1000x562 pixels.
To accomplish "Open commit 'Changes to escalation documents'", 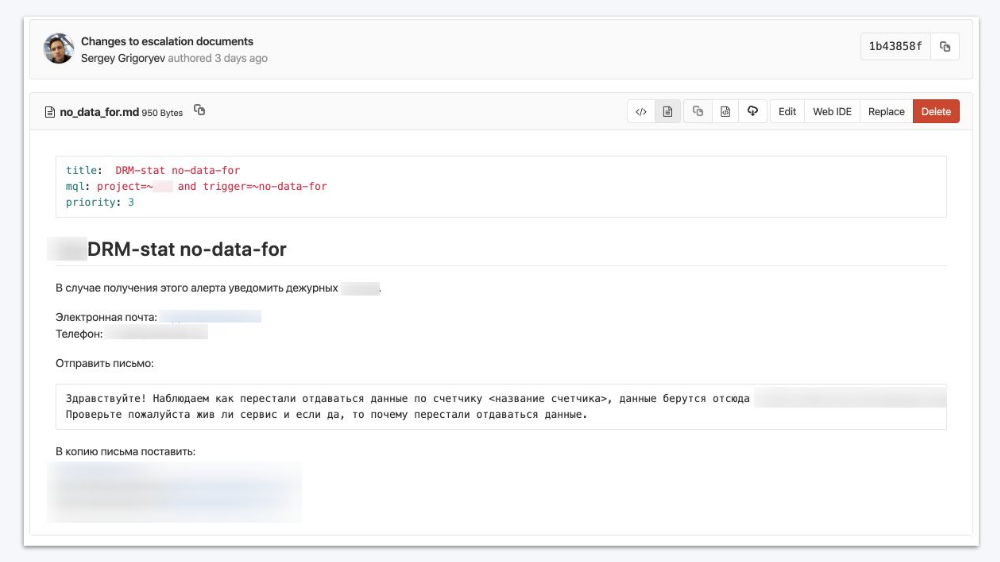I will click(167, 41).
